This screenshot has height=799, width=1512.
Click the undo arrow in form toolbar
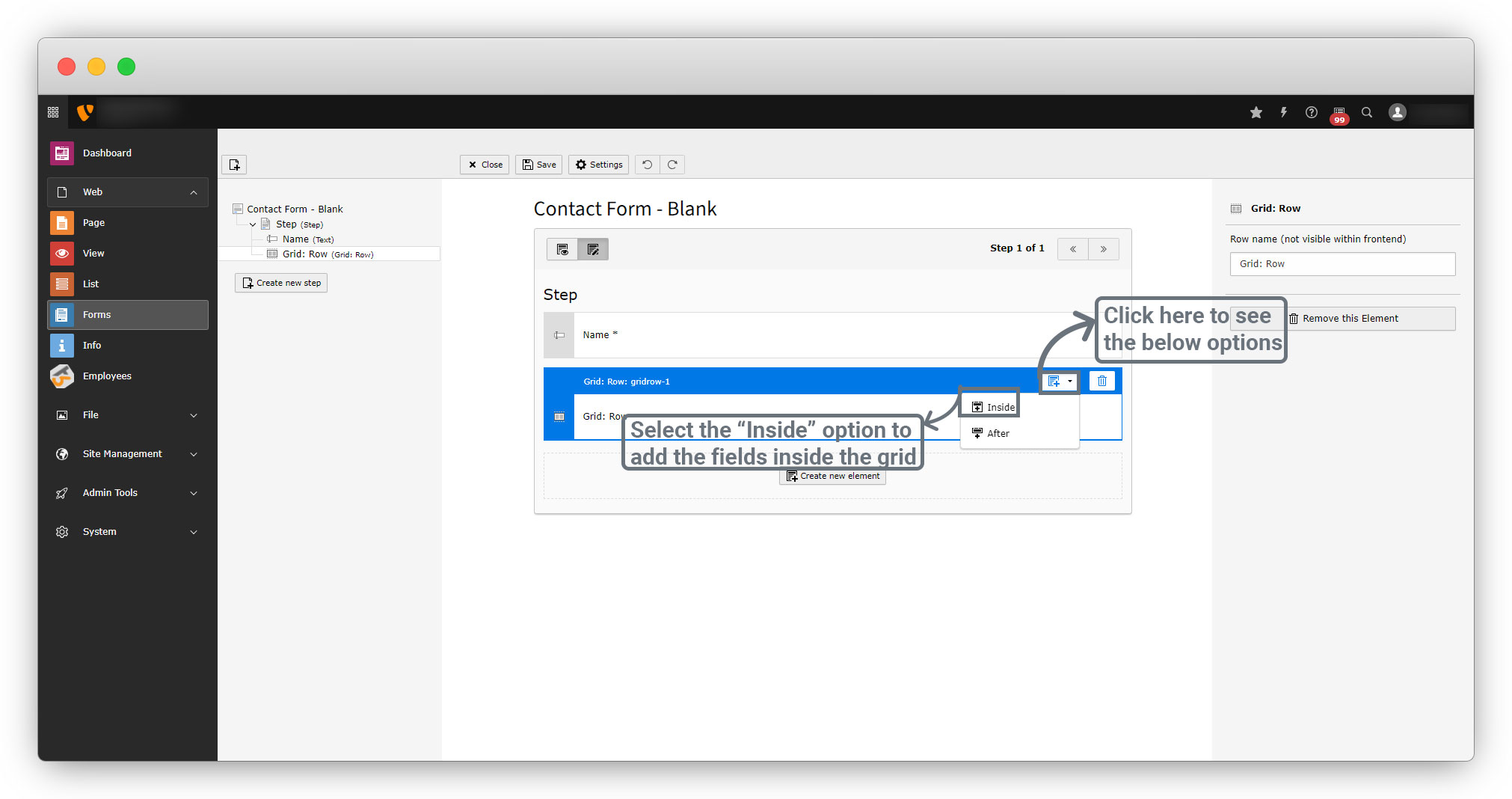tap(648, 165)
